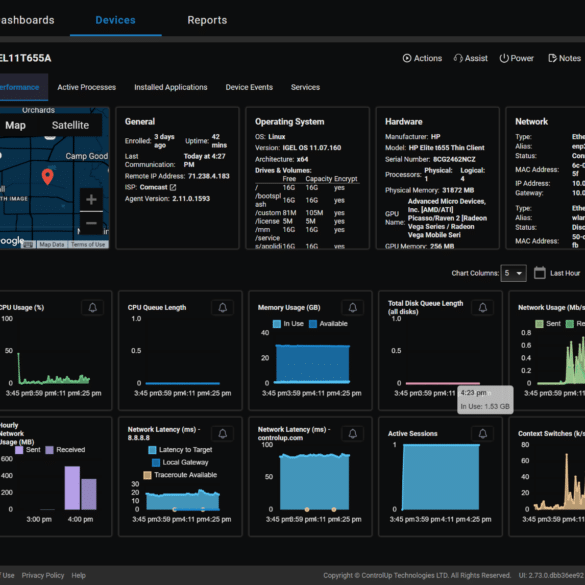Click alert bell on Network Latency controlup.com
This screenshot has height=585, width=585.
tap(353, 434)
